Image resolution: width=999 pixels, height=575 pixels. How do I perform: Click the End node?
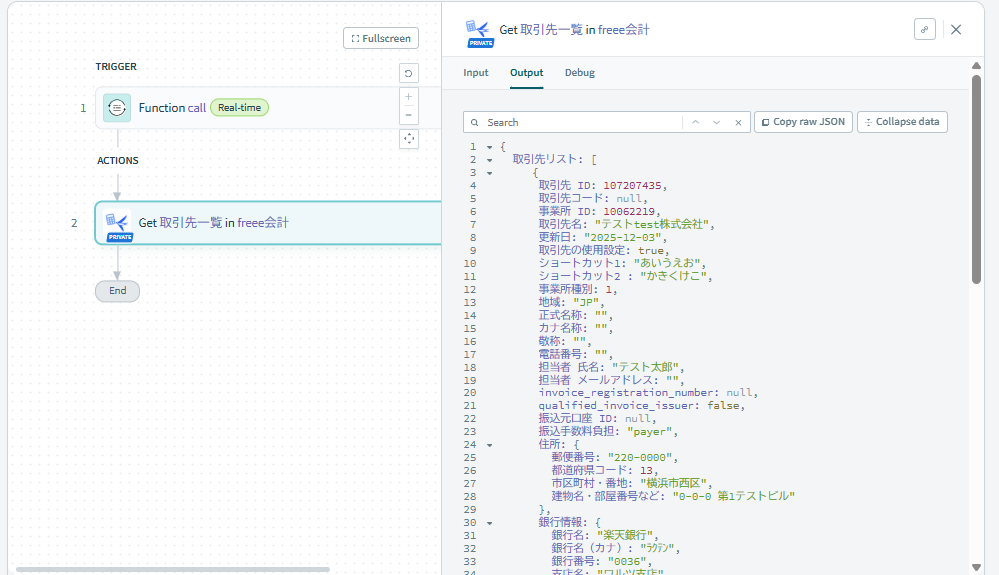coord(117,291)
